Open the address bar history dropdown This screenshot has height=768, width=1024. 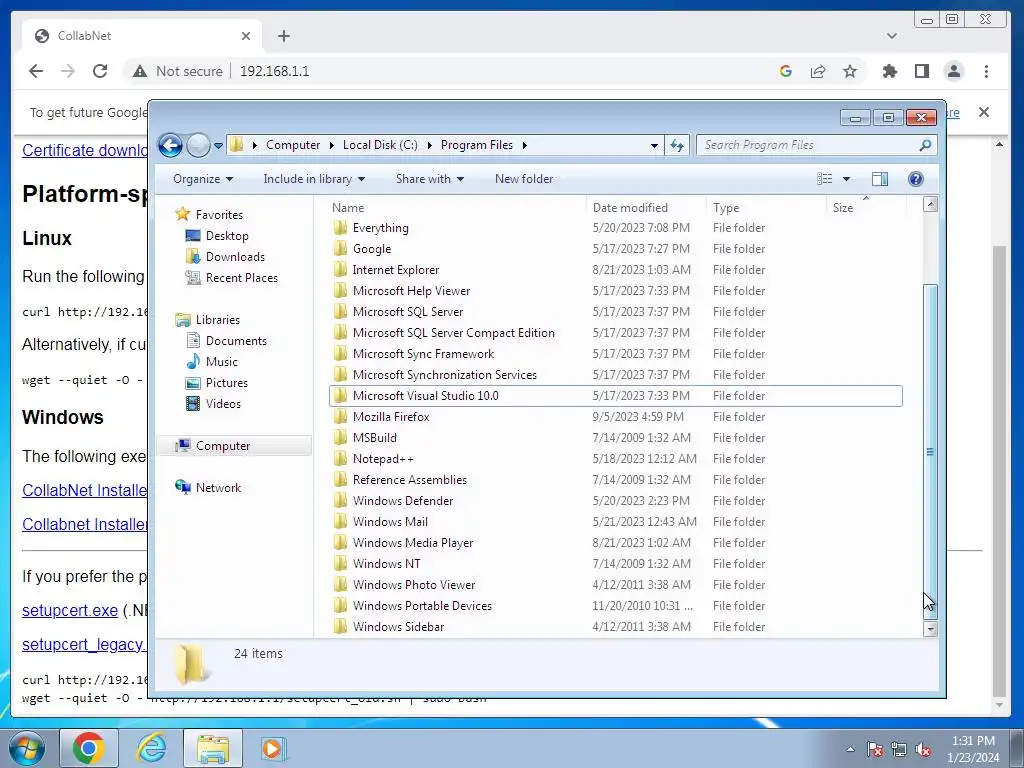654,146
